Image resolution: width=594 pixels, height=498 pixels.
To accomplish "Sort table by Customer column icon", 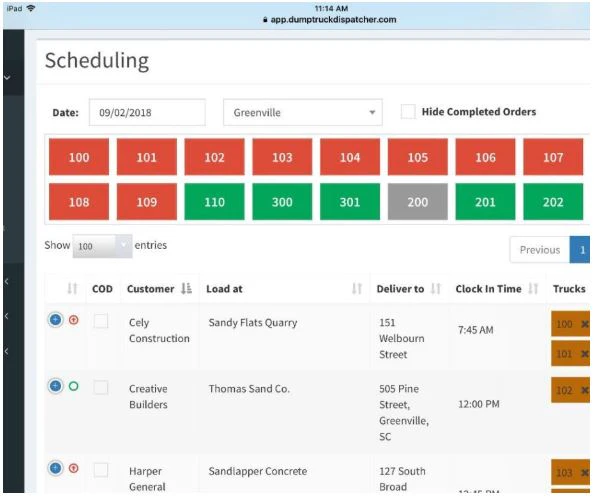I will coord(186,289).
